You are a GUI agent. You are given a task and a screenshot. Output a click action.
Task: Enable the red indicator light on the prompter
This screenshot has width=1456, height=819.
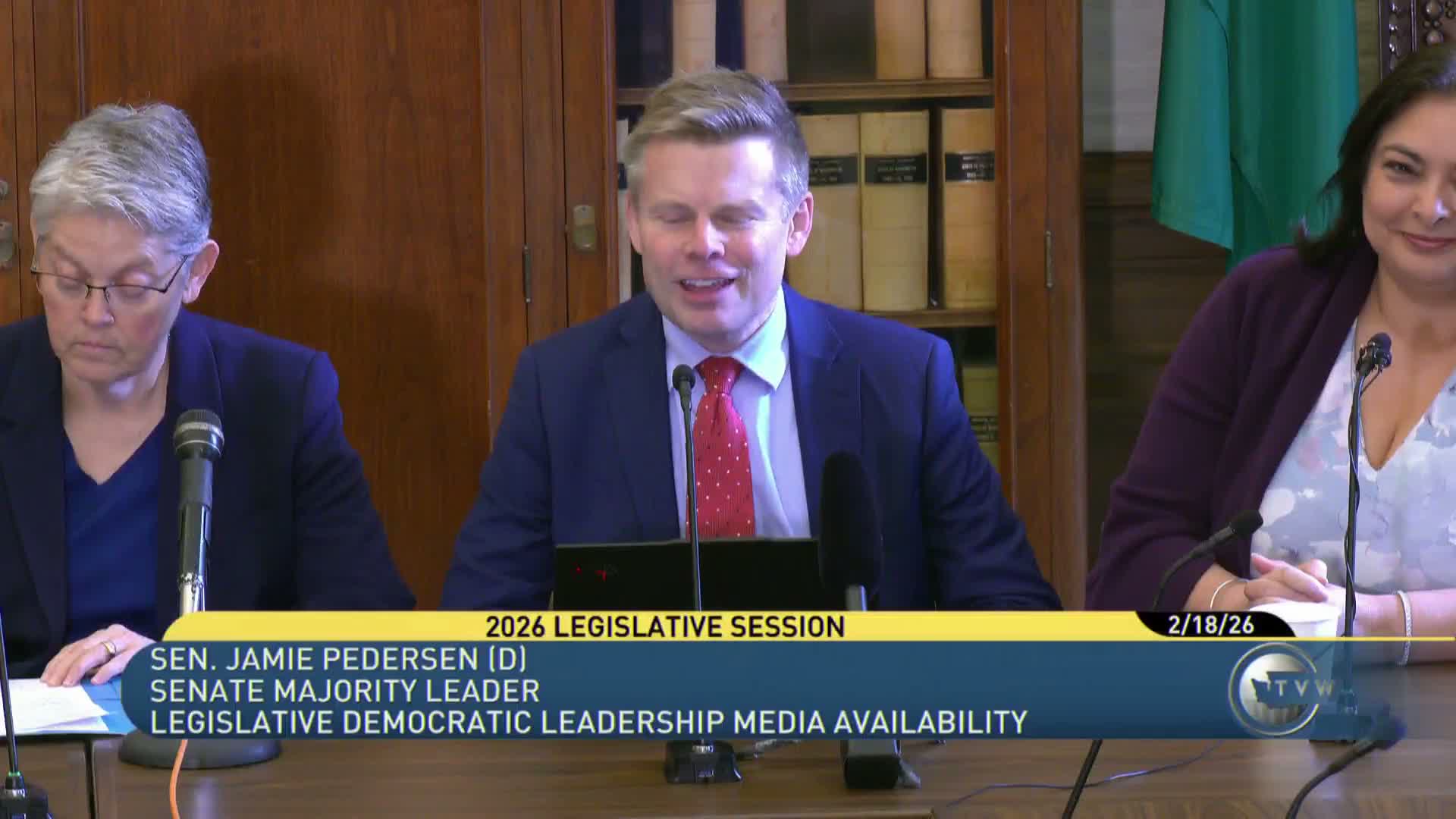click(578, 570)
